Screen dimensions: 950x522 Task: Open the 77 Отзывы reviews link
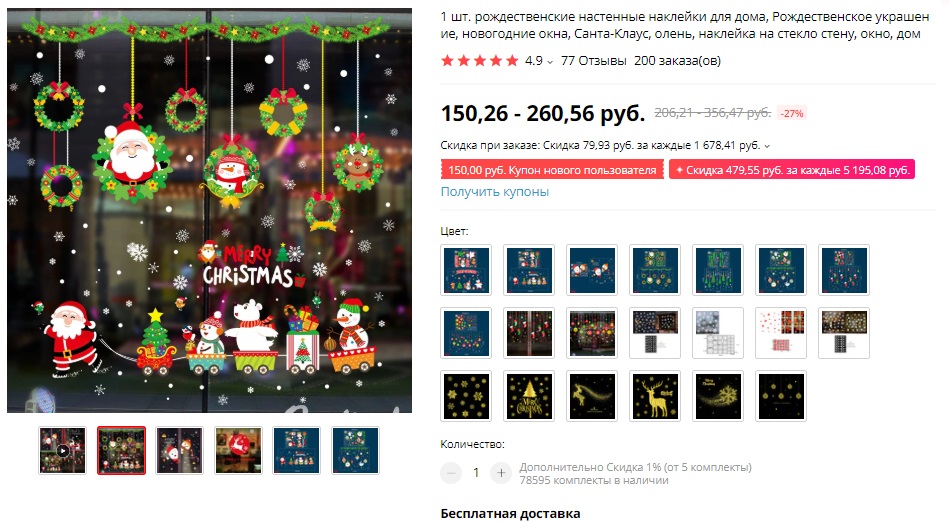point(594,61)
